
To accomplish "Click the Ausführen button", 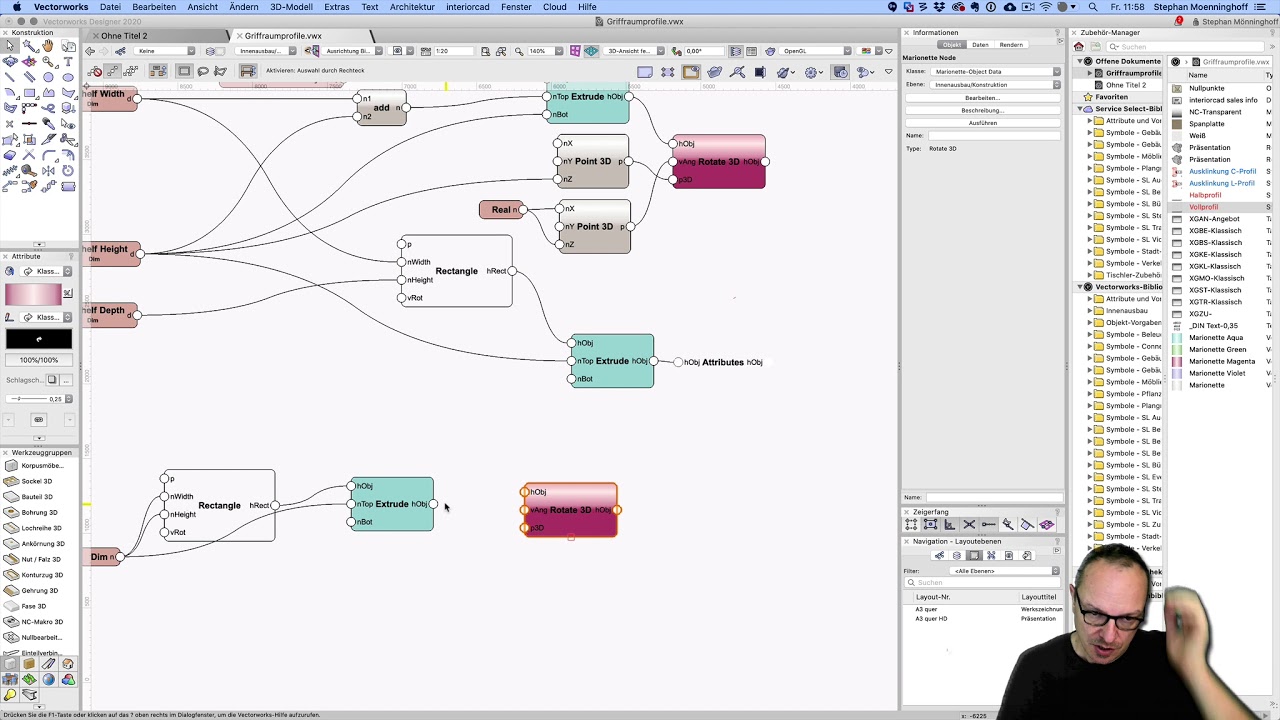I will click(x=983, y=123).
